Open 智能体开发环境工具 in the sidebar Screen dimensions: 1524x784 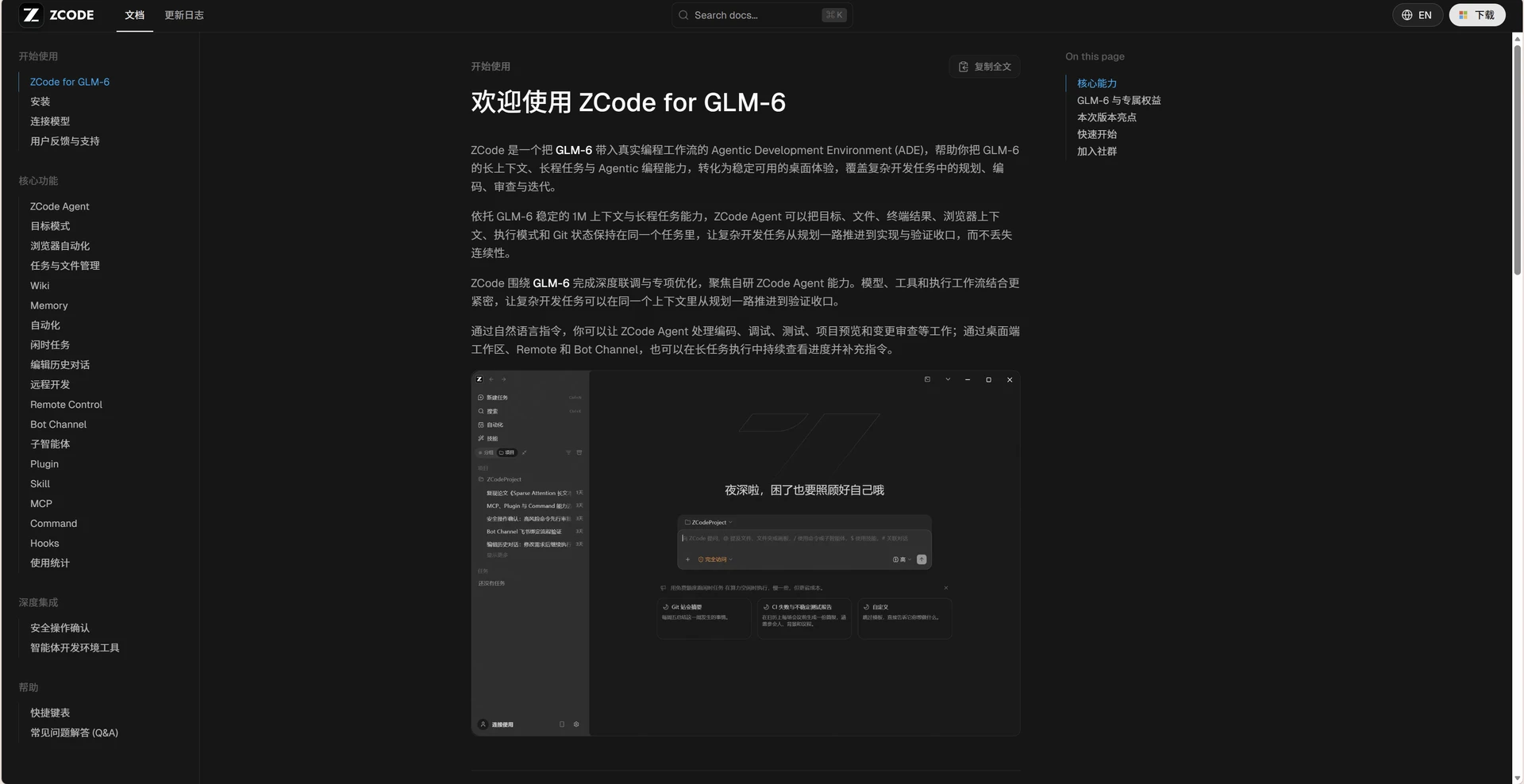click(75, 648)
